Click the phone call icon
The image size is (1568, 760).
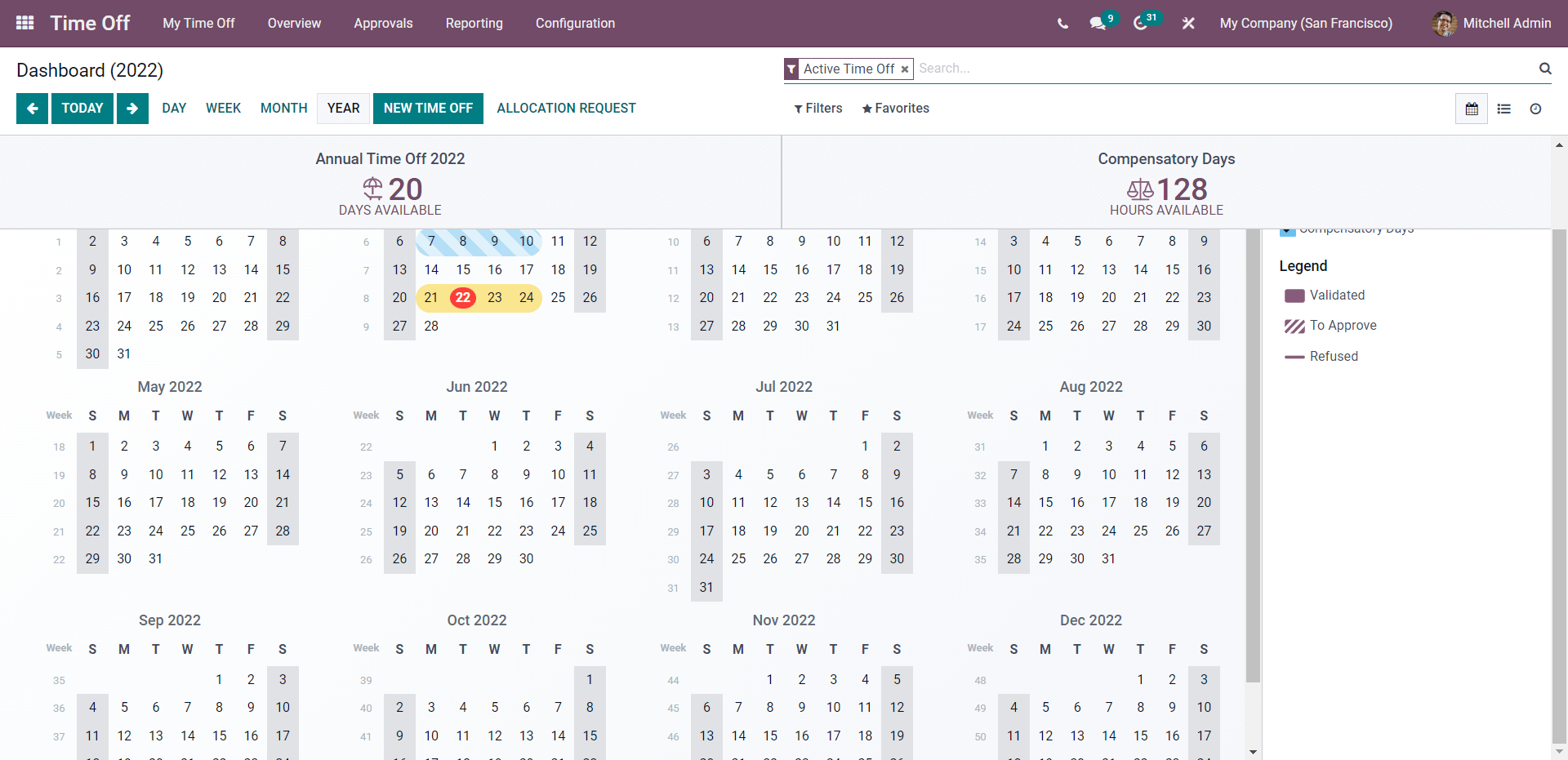click(1062, 24)
